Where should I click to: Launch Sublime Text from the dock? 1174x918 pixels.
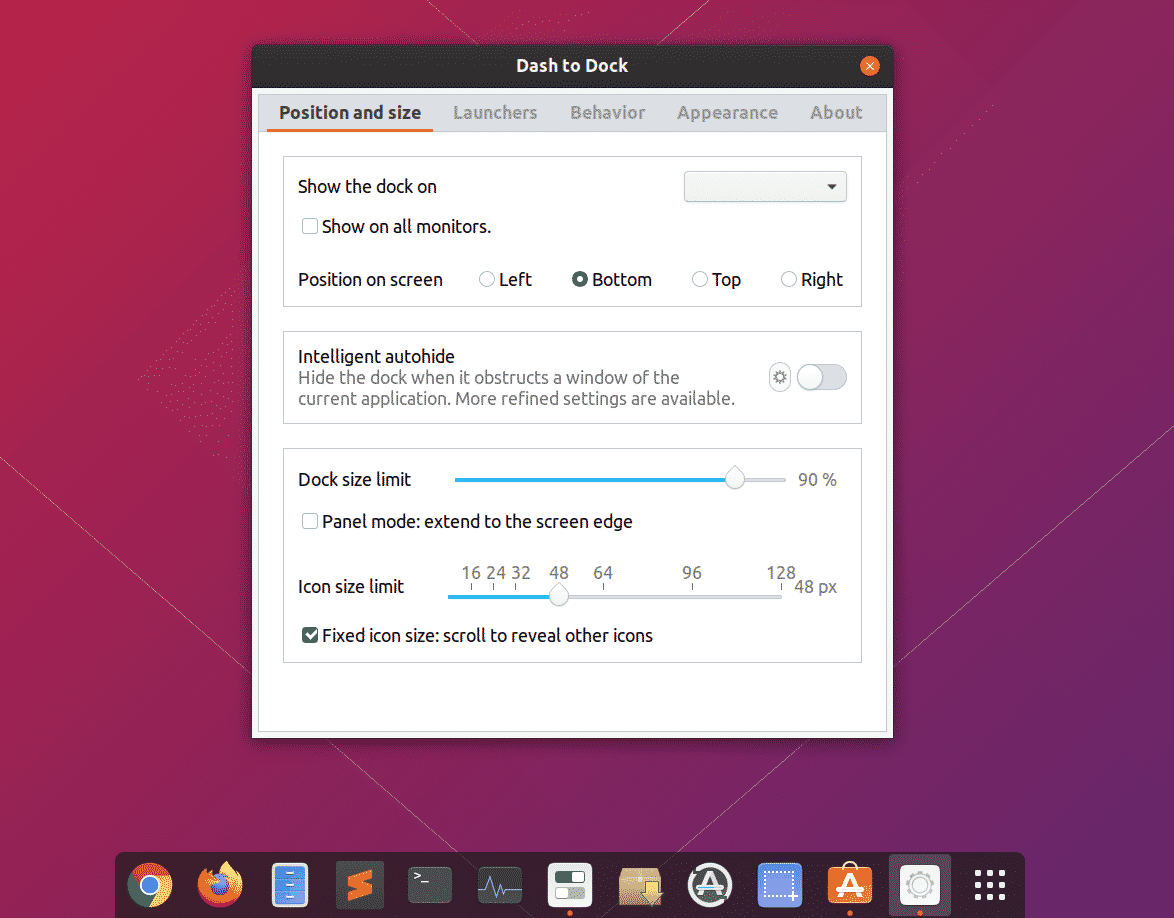pyautogui.click(x=360, y=885)
